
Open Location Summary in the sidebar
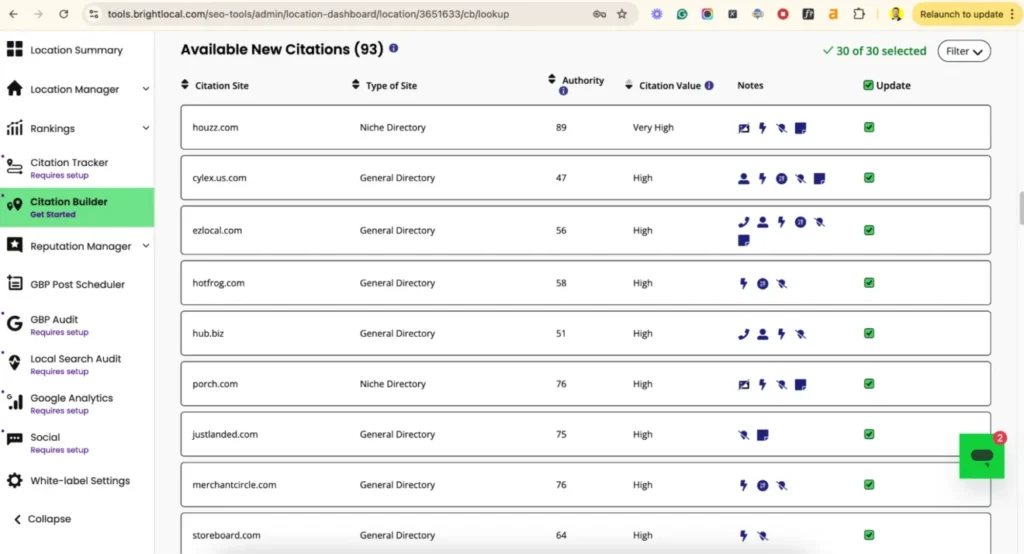76,50
